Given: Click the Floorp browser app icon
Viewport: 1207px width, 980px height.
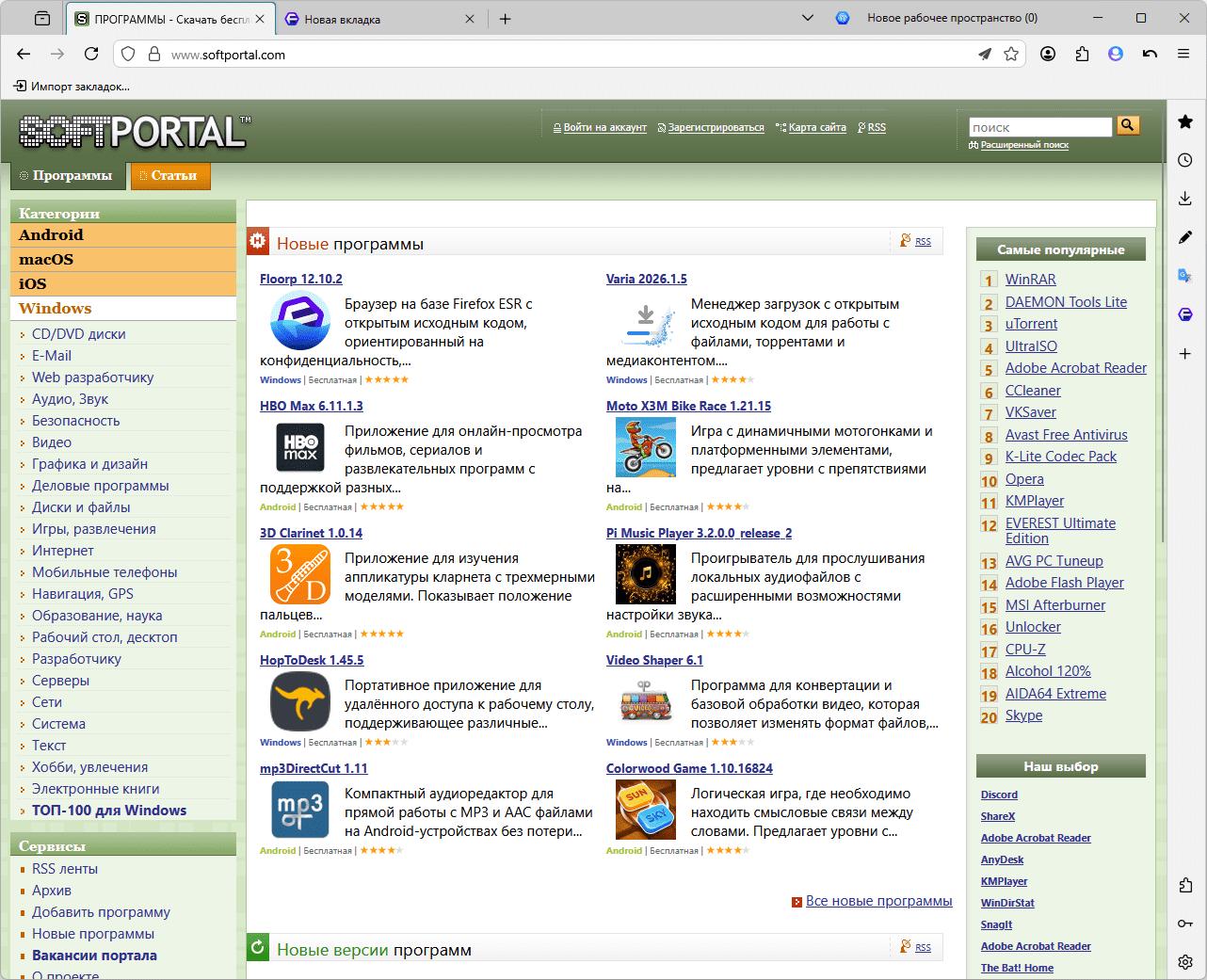Looking at the screenshot, I should tap(299, 321).
